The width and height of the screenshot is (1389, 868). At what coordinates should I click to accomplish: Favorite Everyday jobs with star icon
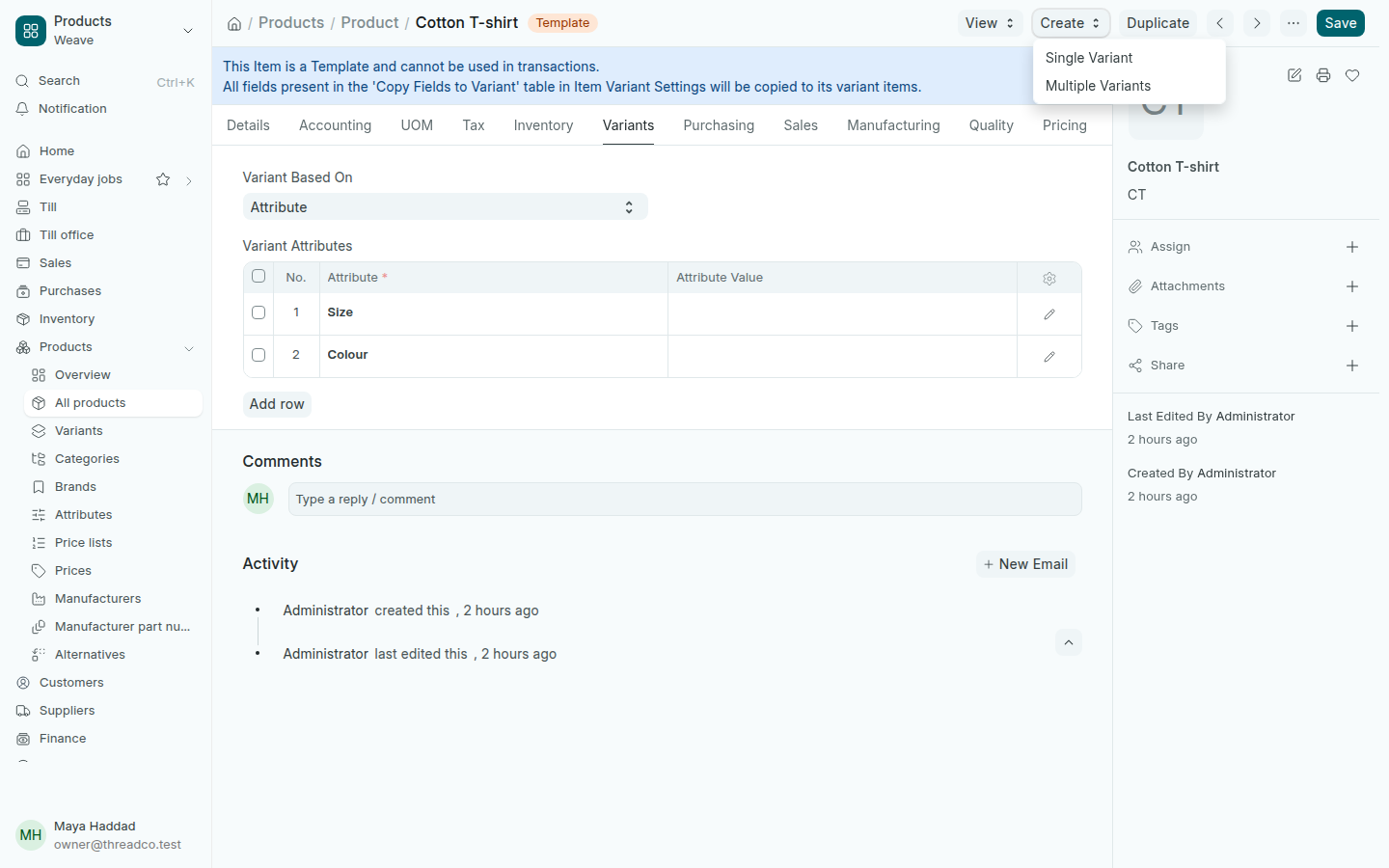[x=163, y=179]
